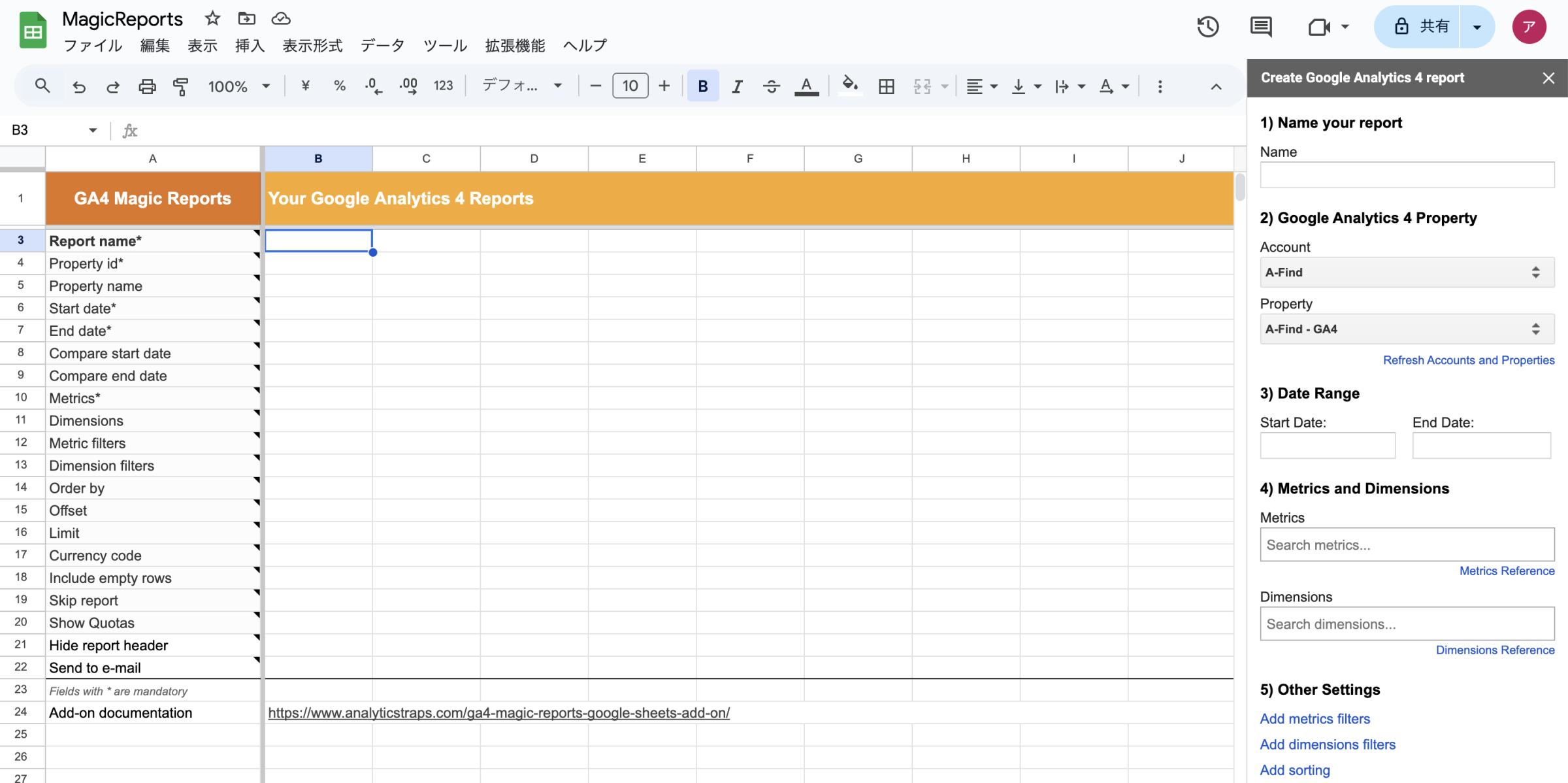Undo the last action
1568x783 pixels.
click(x=79, y=86)
